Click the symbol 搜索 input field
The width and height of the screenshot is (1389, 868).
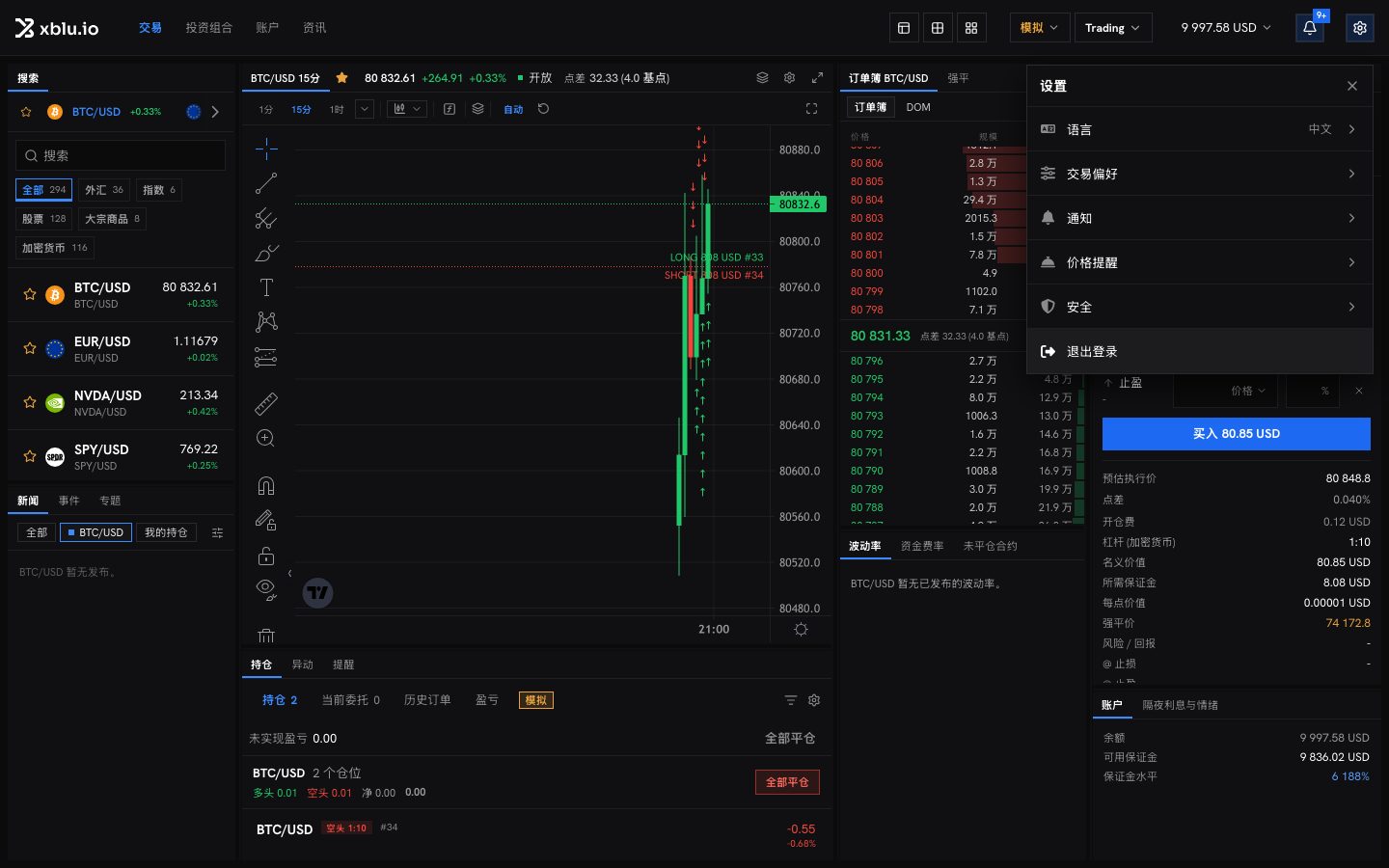pyautogui.click(x=121, y=155)
